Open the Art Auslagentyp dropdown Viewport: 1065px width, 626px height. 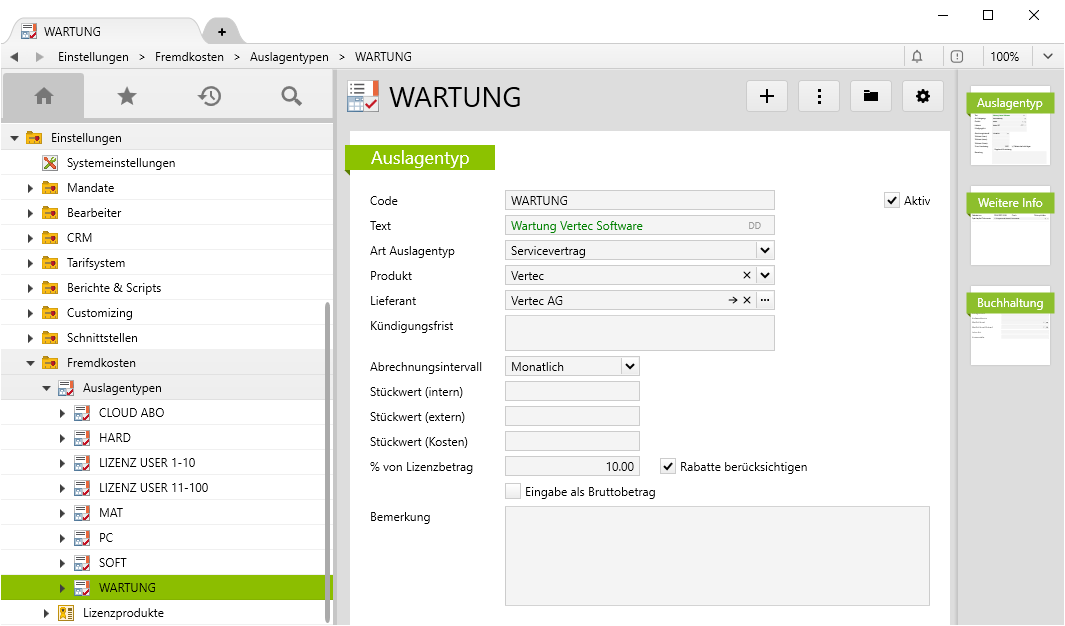tap(764, 251)
